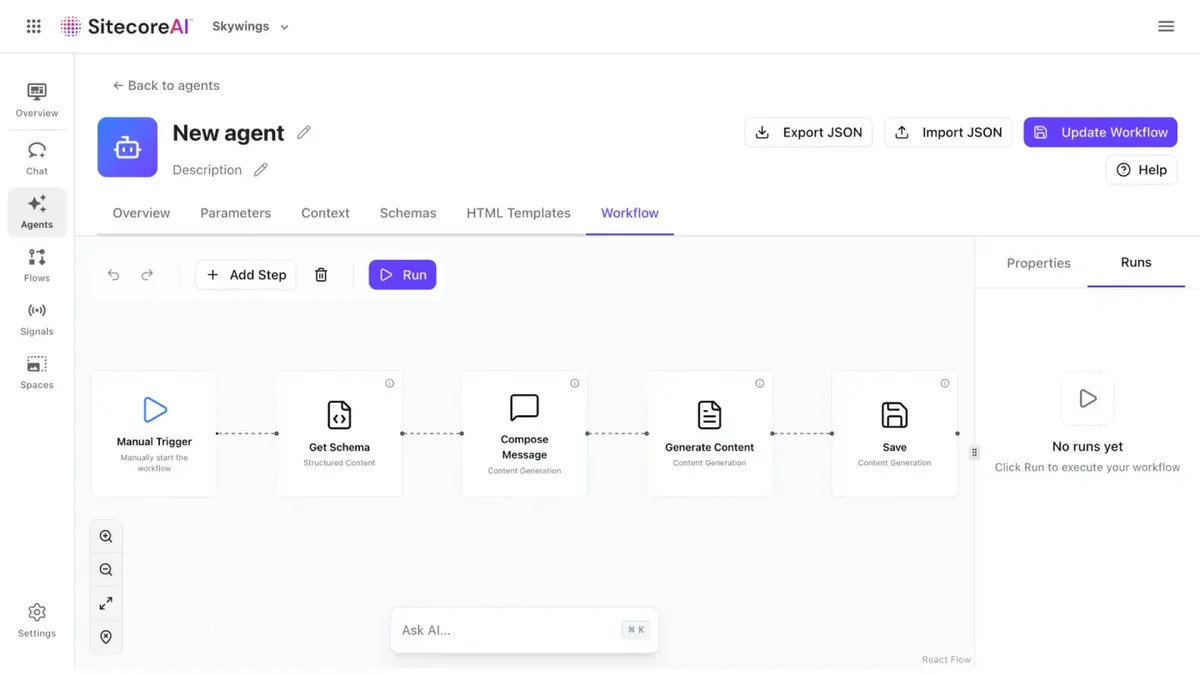Screen dimensions: 1200x675
Task: Click the 'No runs yet' text
Action: [x=1088, y=447]
